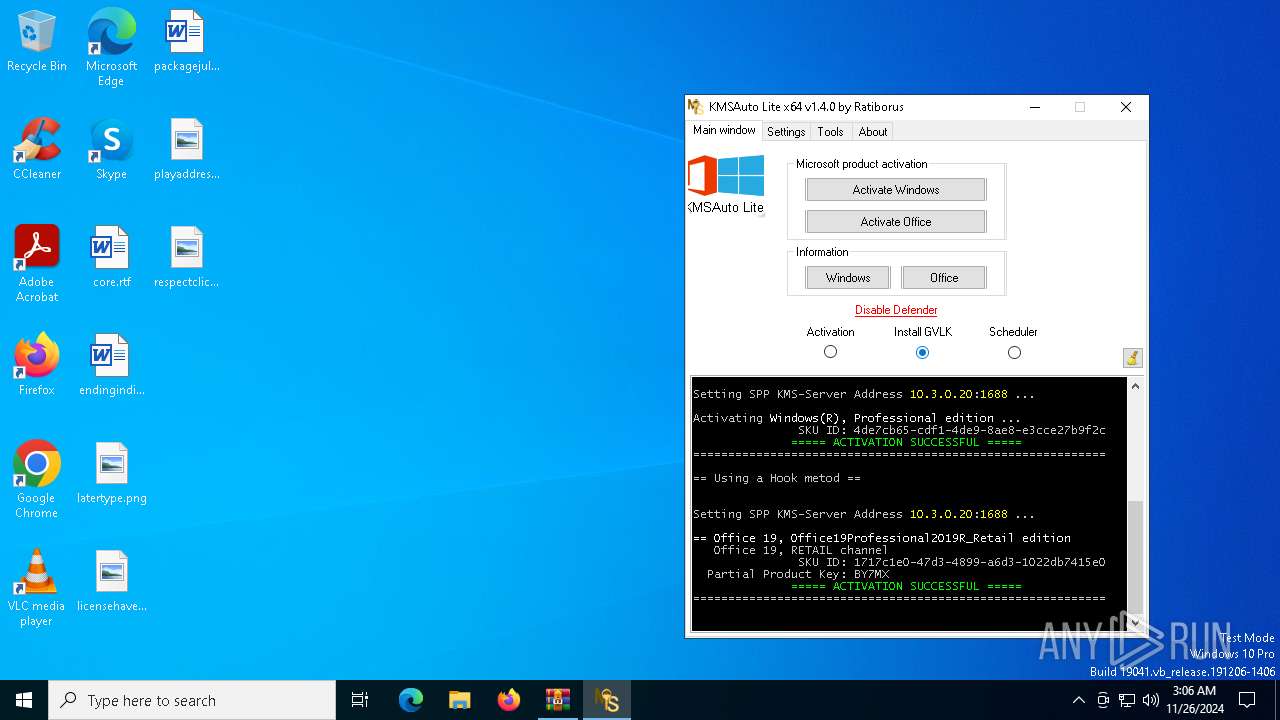This screenshot has width=1280, height=720.
Task: Open the notification center icon
Action: [1247, 700]
